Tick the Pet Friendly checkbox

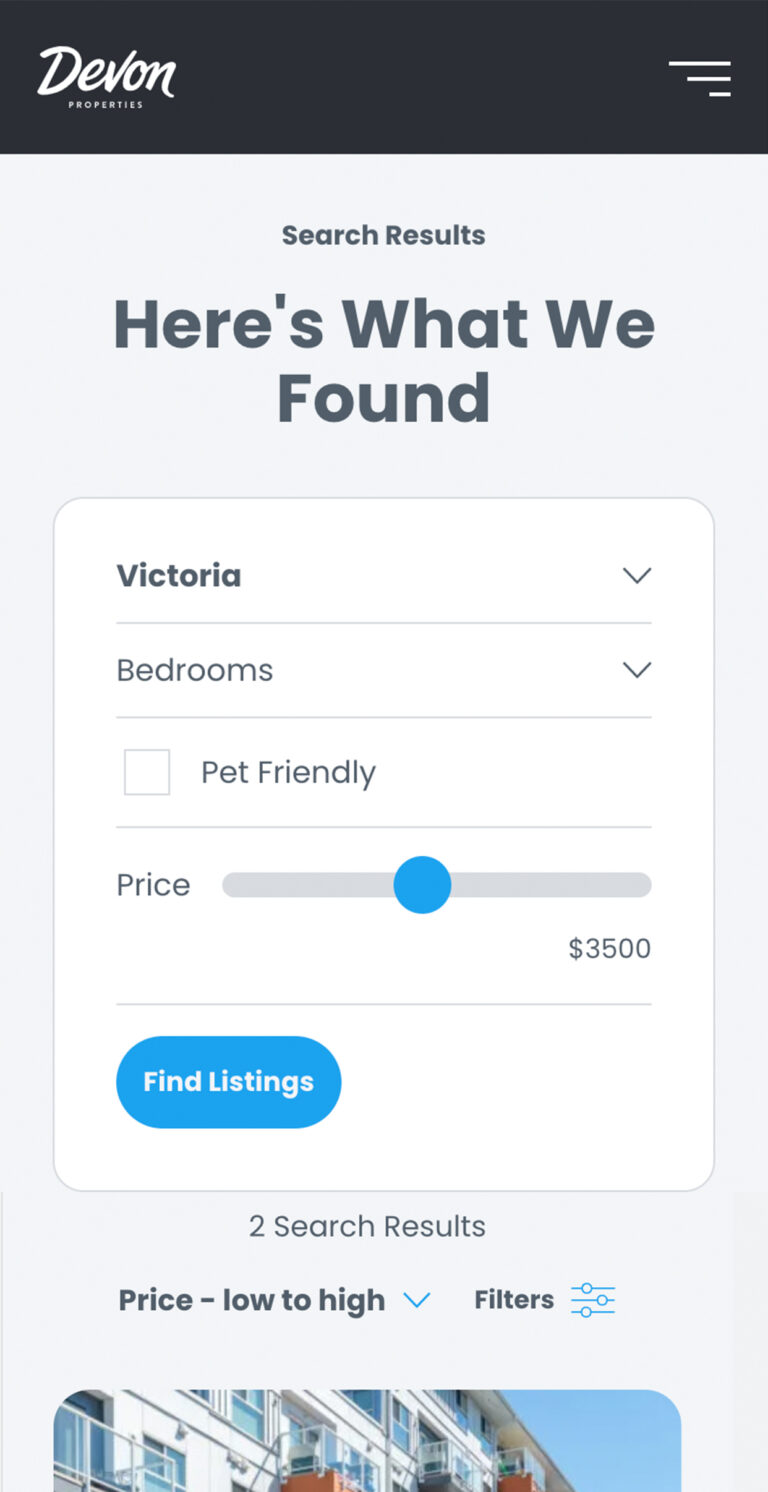click(x=147, y=772)
